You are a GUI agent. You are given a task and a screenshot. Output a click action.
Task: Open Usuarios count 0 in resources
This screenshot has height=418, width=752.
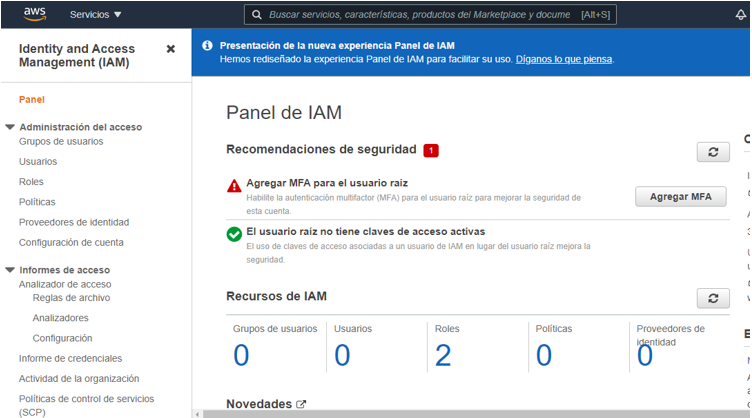342,355
